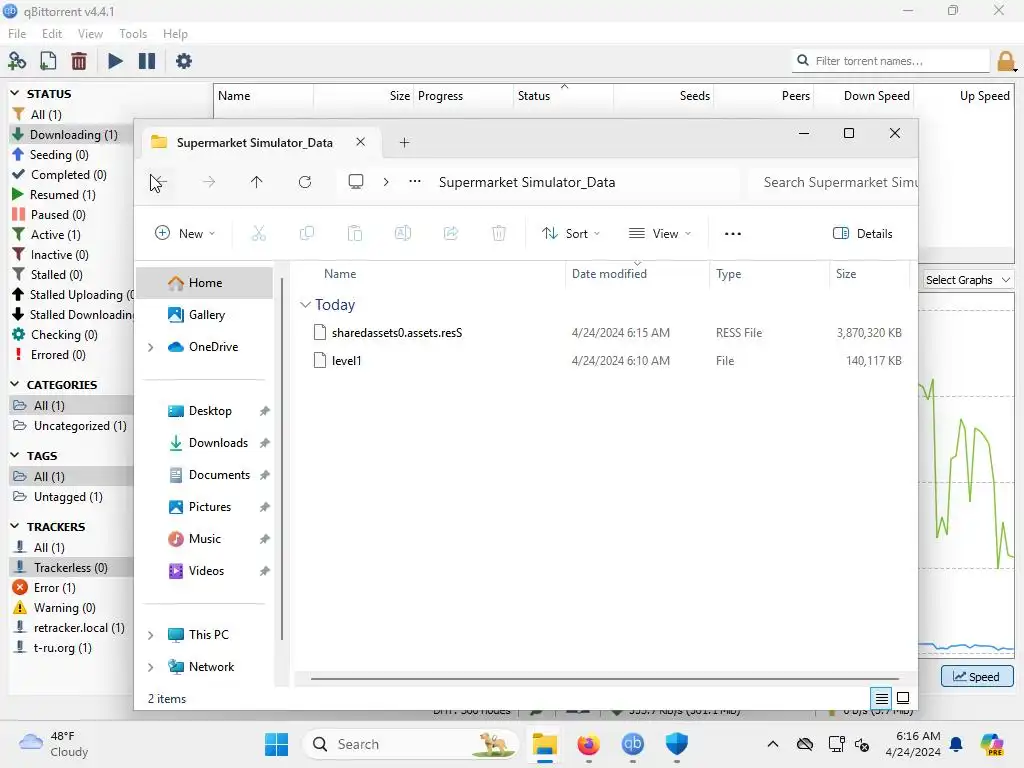1024x768 pixels.
Task: Open Home in Explorer navigation pane
Action: [205, 283]
